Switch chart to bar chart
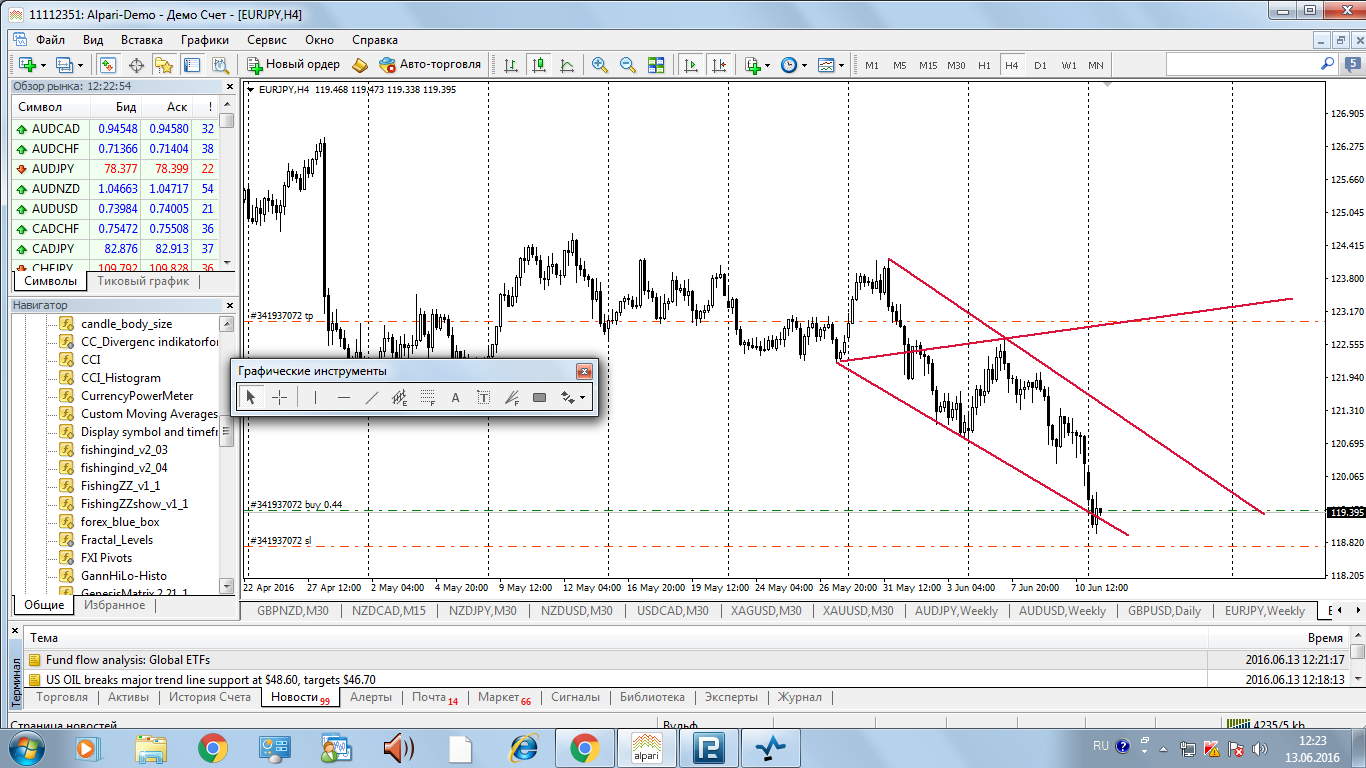This screenshot has width=1366, height=768. [511, 65]
